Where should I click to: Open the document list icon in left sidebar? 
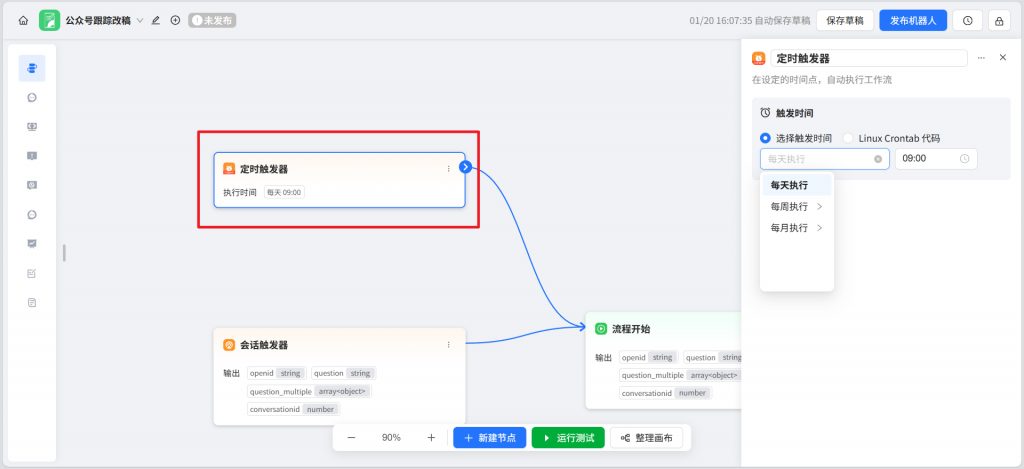pyautogui.click(x=32, y=302)
